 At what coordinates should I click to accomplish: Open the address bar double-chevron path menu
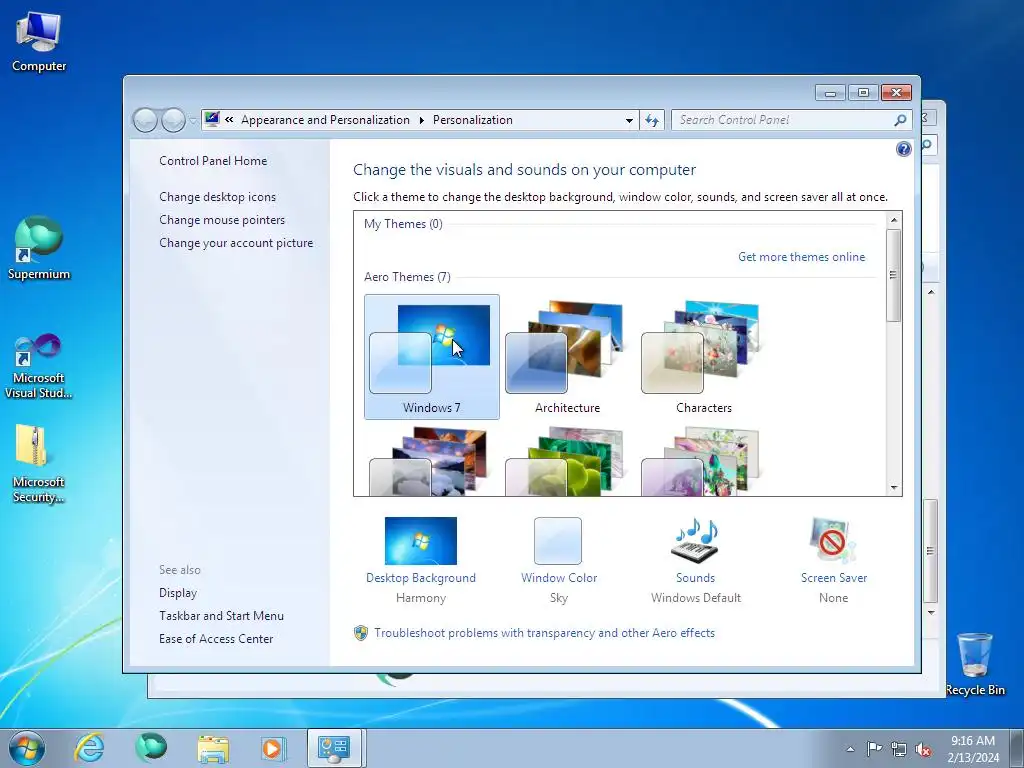click(229, 120)
